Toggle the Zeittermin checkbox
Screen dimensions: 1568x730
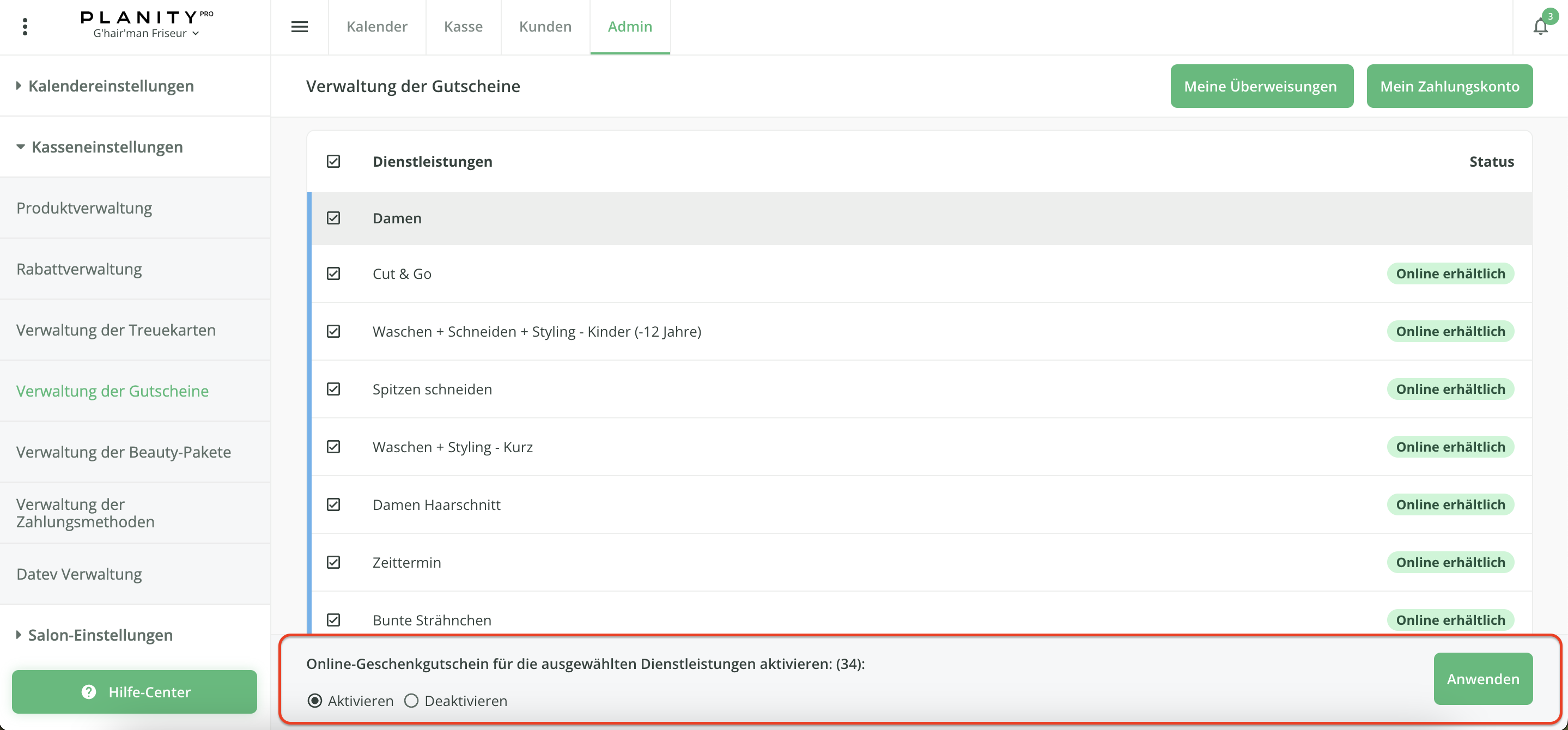[x=333, y=562]
